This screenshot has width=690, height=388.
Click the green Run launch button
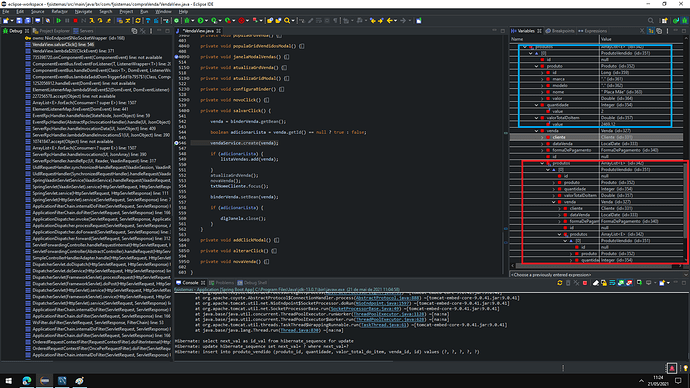pyautogui.click(x=201, y=21)
